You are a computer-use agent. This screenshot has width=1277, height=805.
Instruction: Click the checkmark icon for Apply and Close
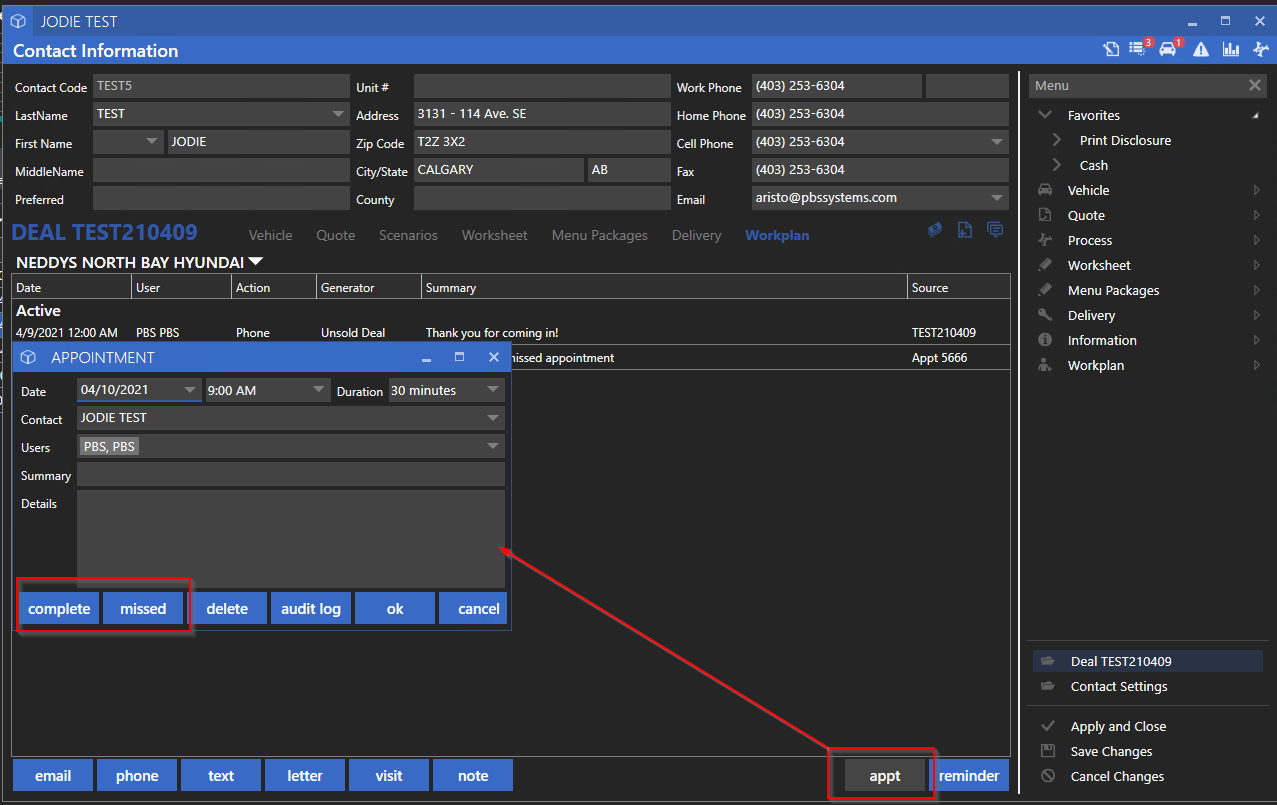click(1048, 726)
